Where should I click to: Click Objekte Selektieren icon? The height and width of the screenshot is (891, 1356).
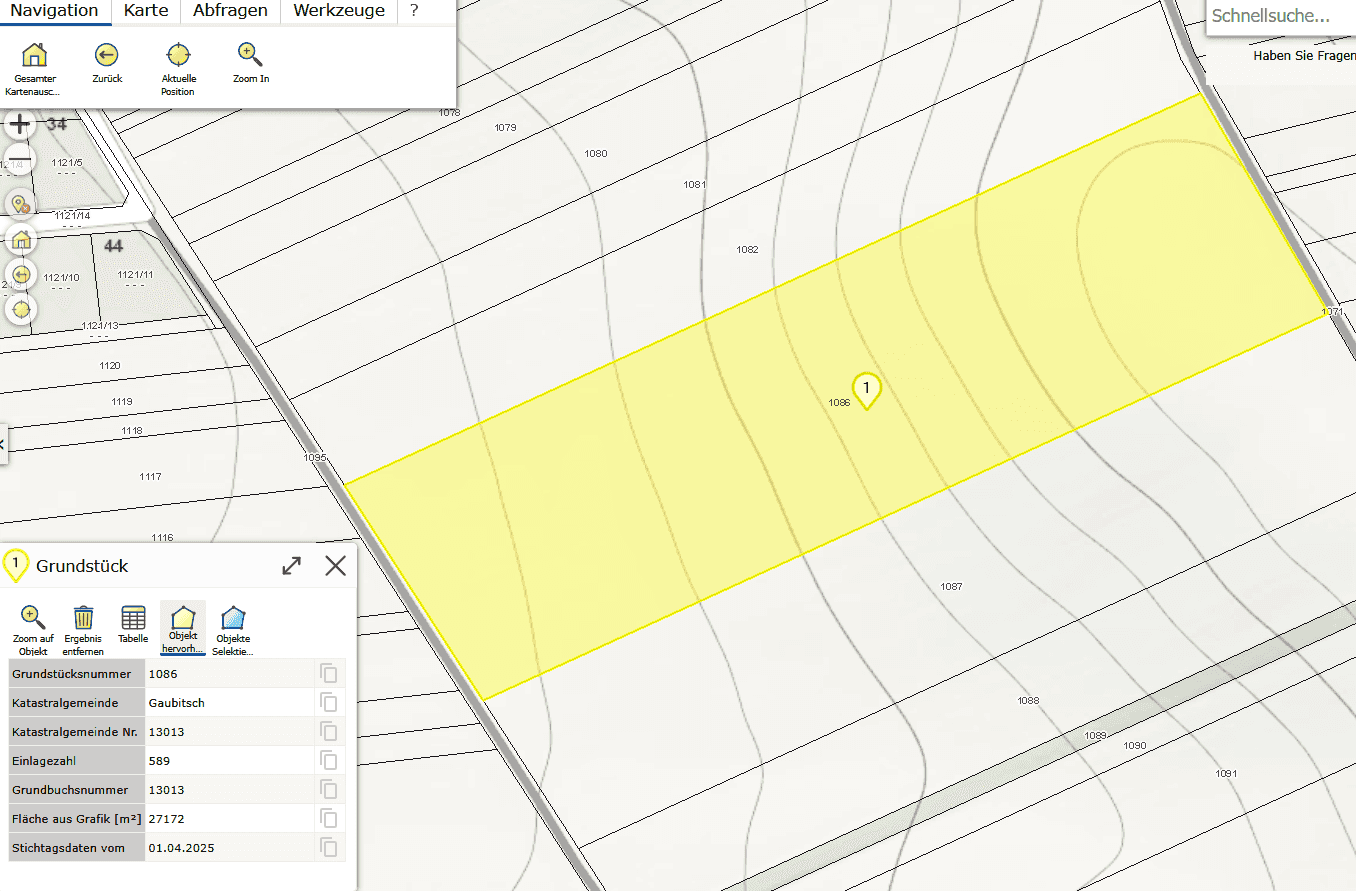click(233, 629)
